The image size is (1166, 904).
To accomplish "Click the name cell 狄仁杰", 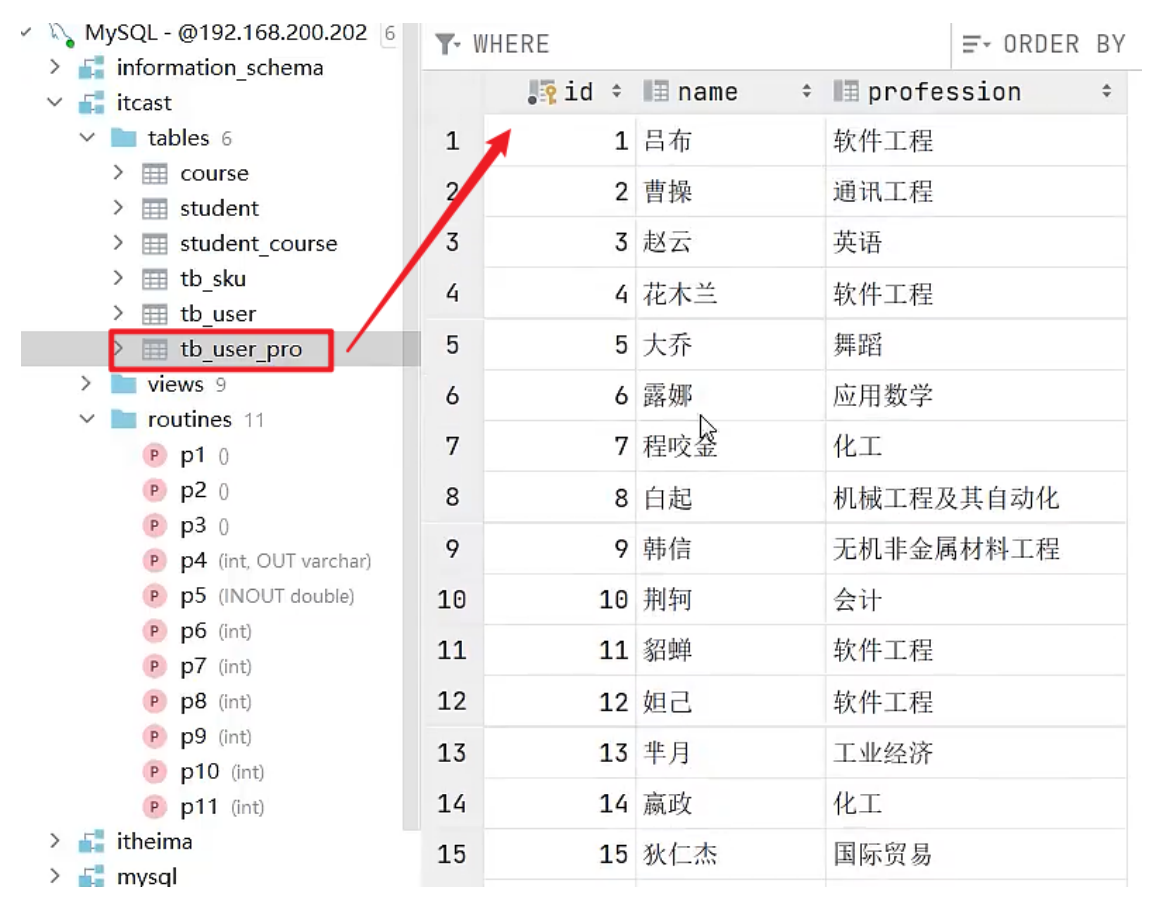I will 730,854.
